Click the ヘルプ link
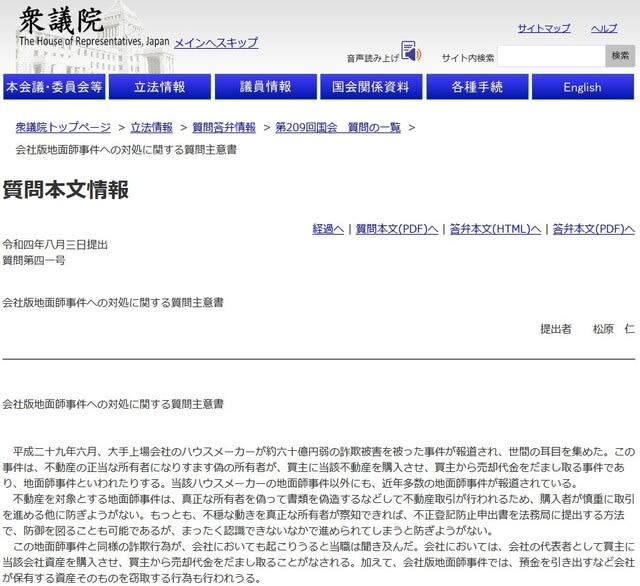 [604, 28]
